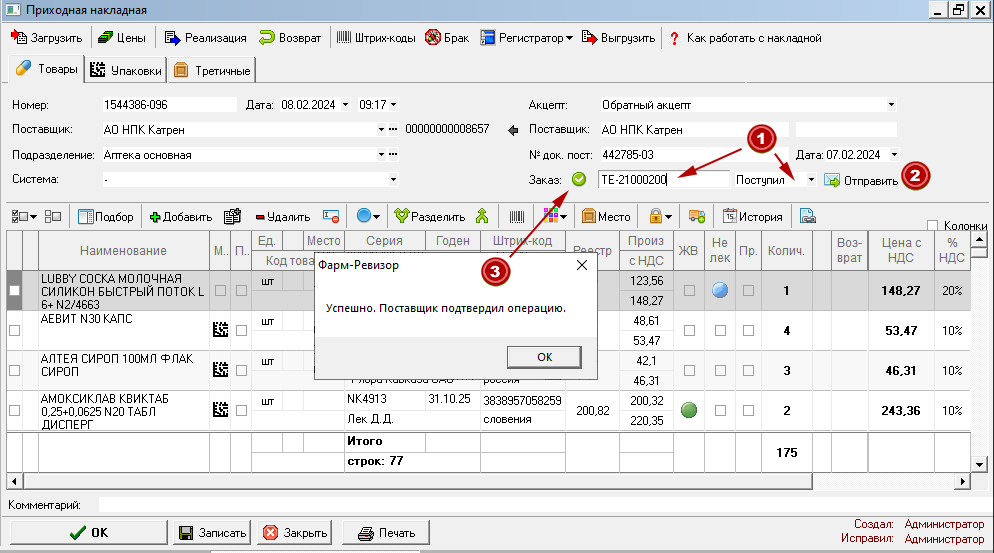994x553 pixels.
Task: Click the Место toolbar icon
Action: pos(589,217)
